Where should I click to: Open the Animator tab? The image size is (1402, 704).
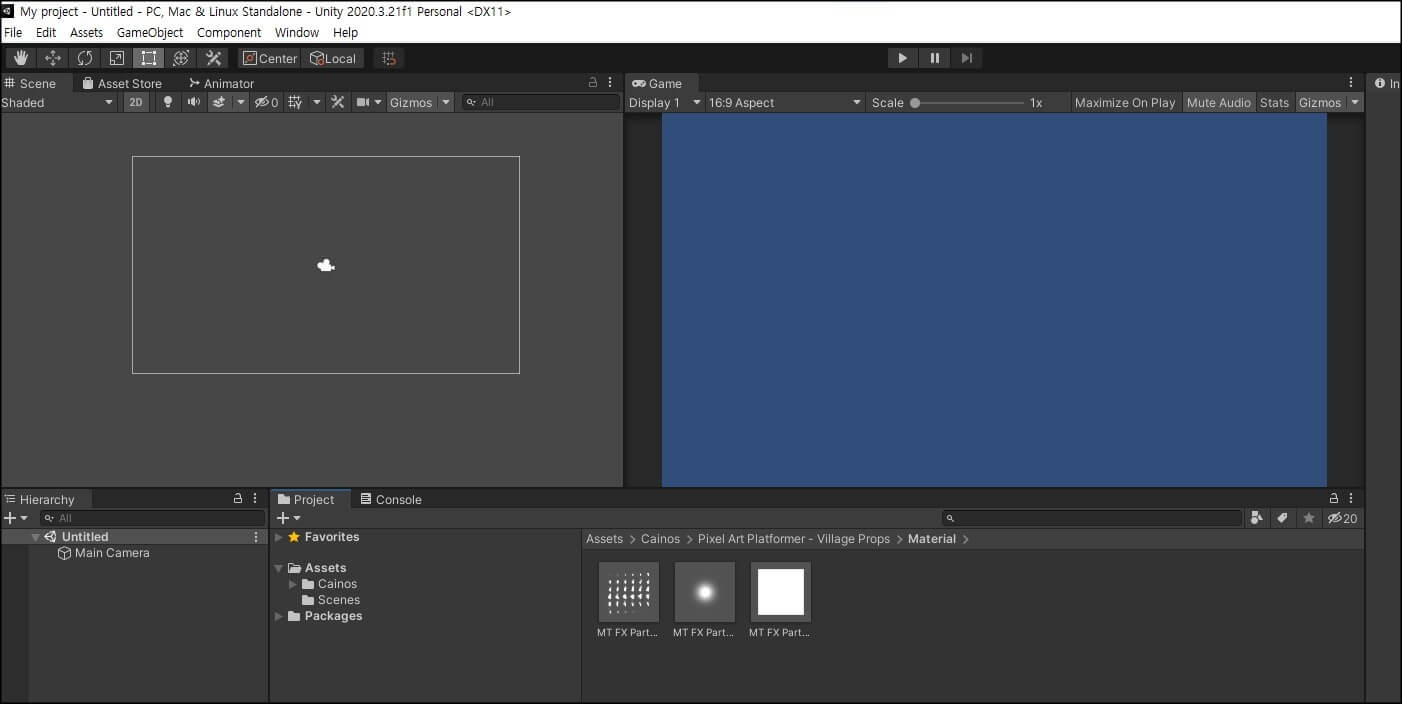[222, 83]
